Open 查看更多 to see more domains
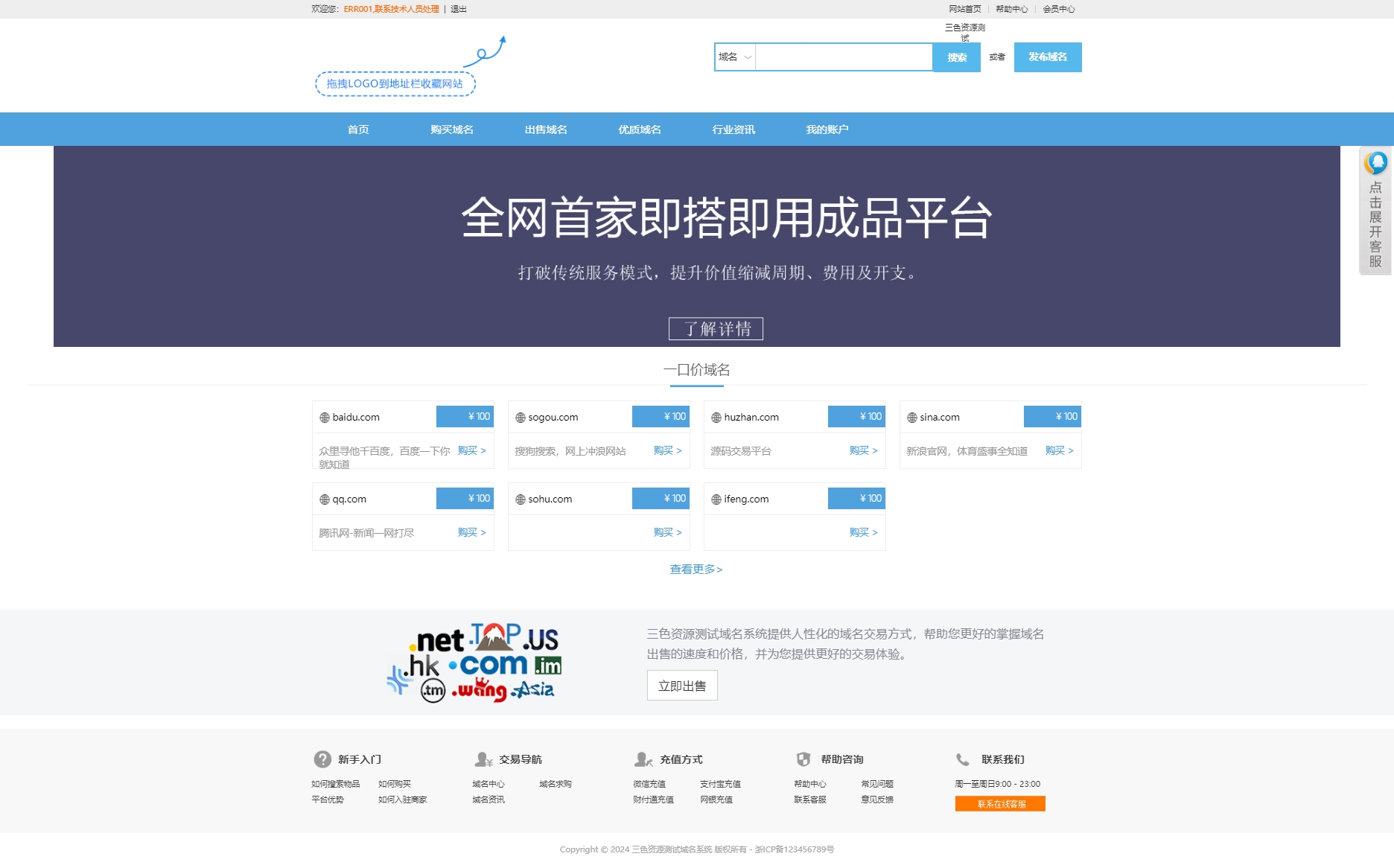 [x=696, y=569]
